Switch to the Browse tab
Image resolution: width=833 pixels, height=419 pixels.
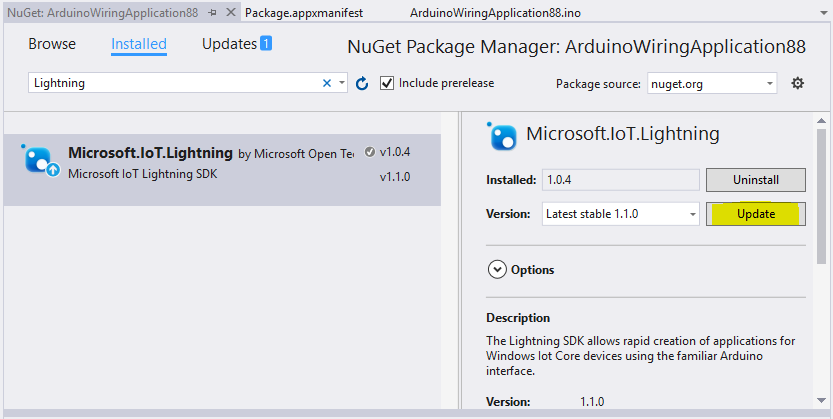[52, 44]
